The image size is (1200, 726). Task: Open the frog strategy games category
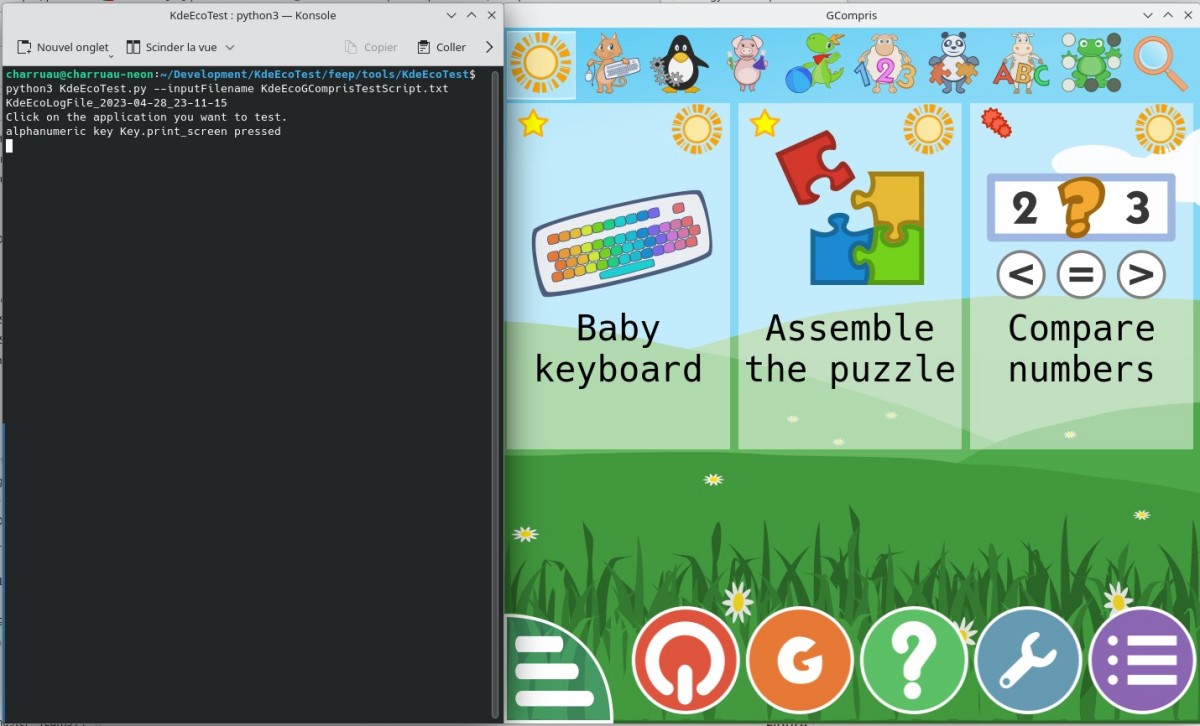[x=1090, y=63]
